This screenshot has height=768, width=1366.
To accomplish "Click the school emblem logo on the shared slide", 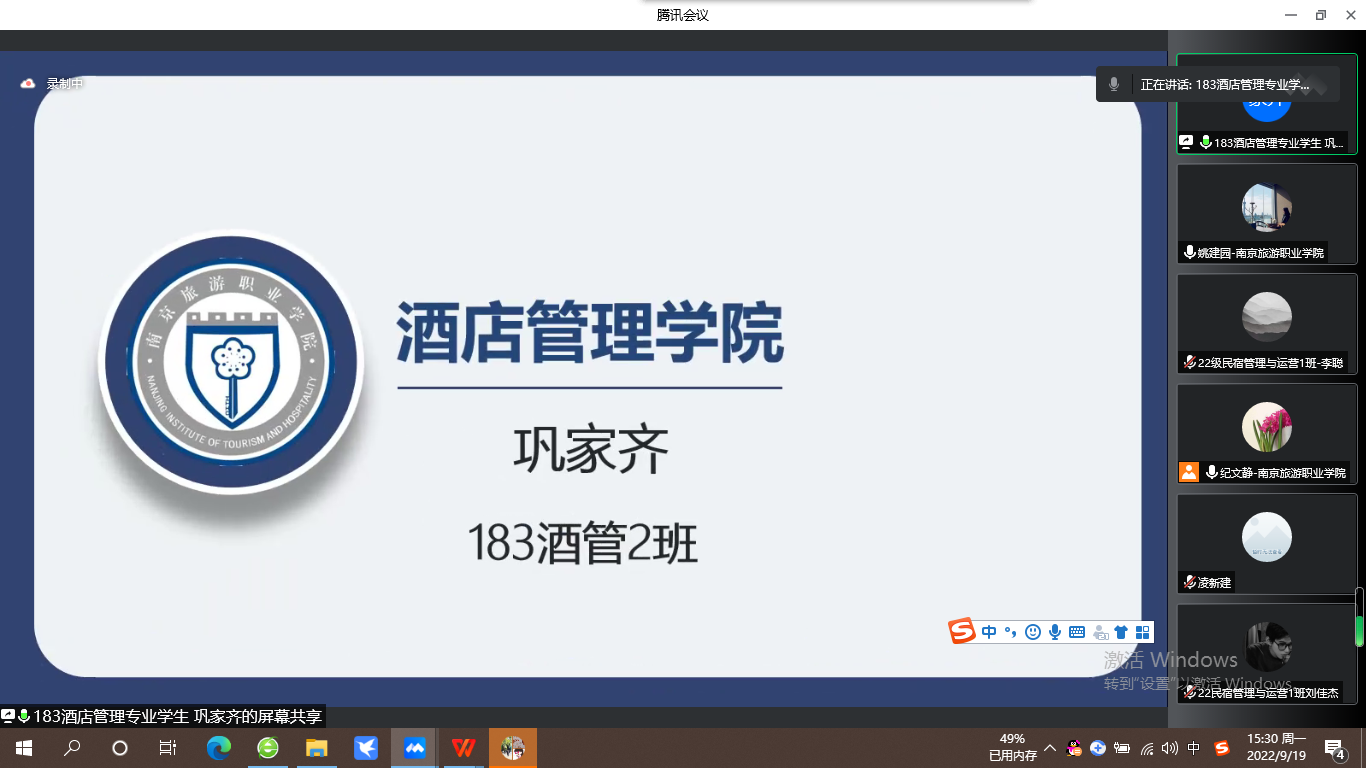I will pos(231,364).
